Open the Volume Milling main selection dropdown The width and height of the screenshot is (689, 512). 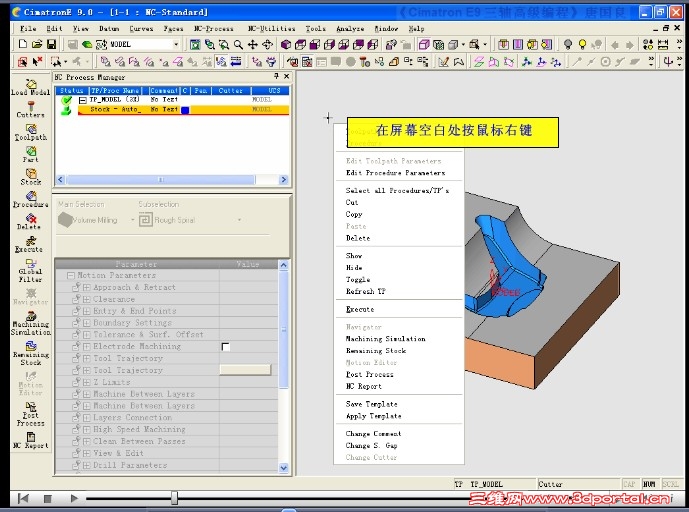coord(132,220)
